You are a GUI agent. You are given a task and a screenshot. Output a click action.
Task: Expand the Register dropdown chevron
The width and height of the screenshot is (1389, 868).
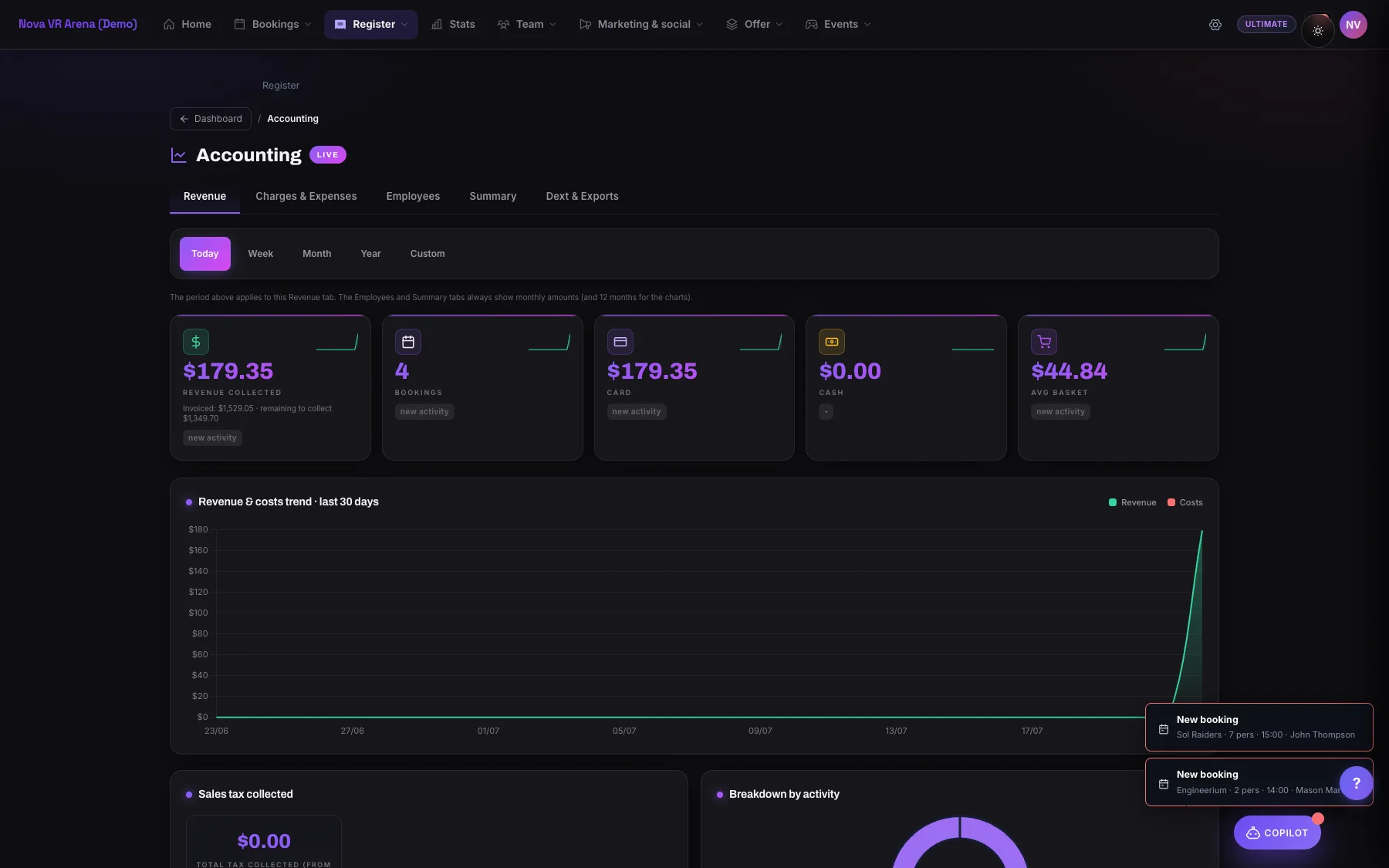[x=404, y=25]
